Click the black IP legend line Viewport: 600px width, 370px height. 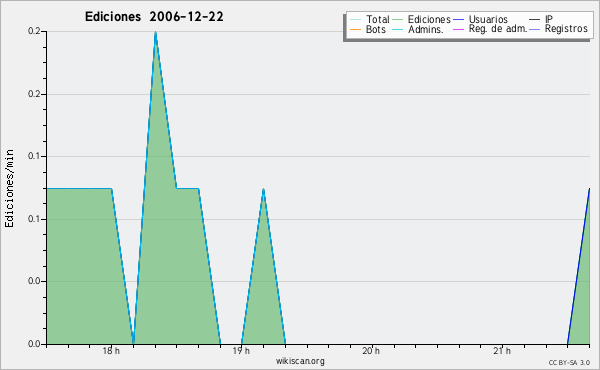(x=535, y=20)
